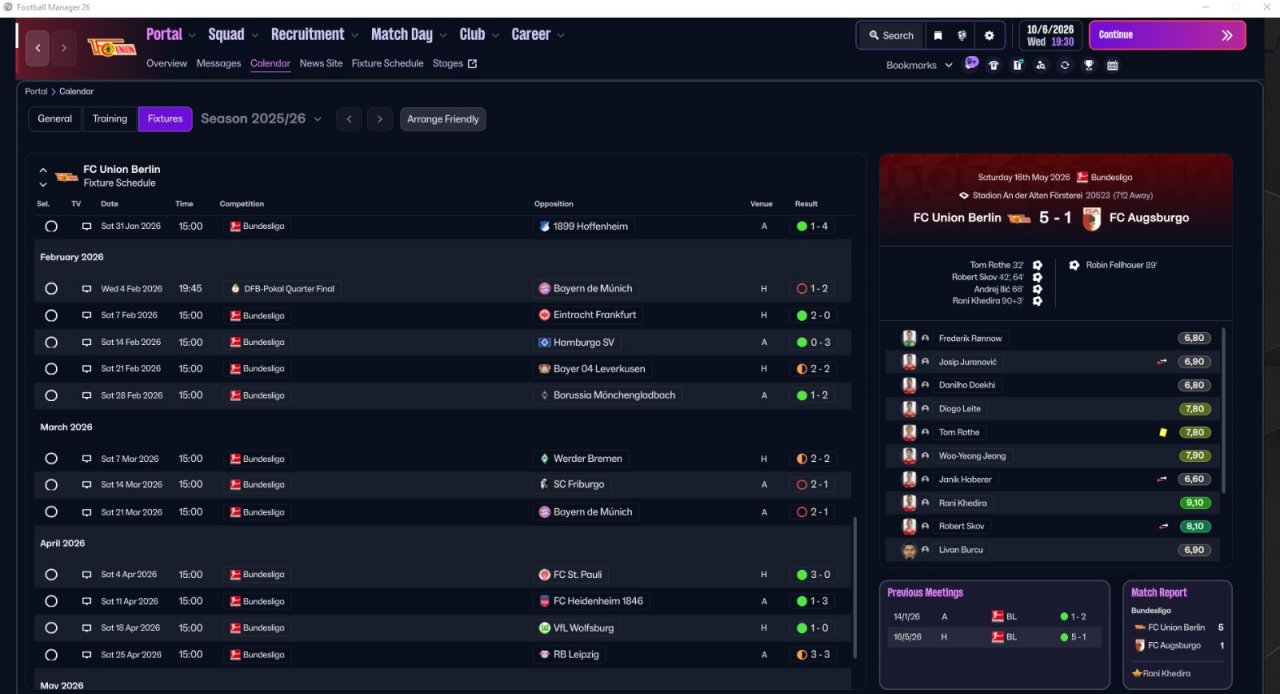Select the radio button for DFB-Pokal Bayern fixture
Viewport: 1280px width, 694px height.
(x=51, y=289)
